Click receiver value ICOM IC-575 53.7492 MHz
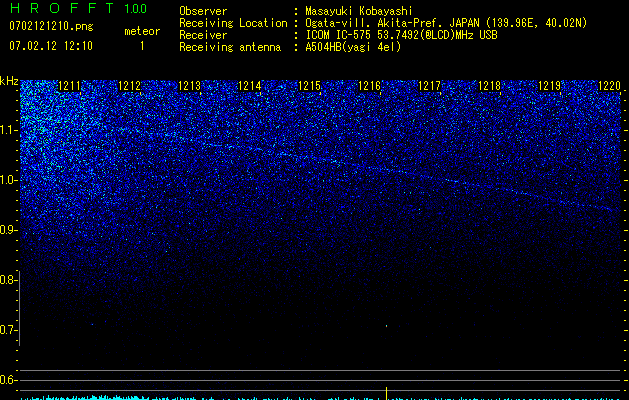Image resolution: width=629 pixels, height=400 pixels. 401,35
